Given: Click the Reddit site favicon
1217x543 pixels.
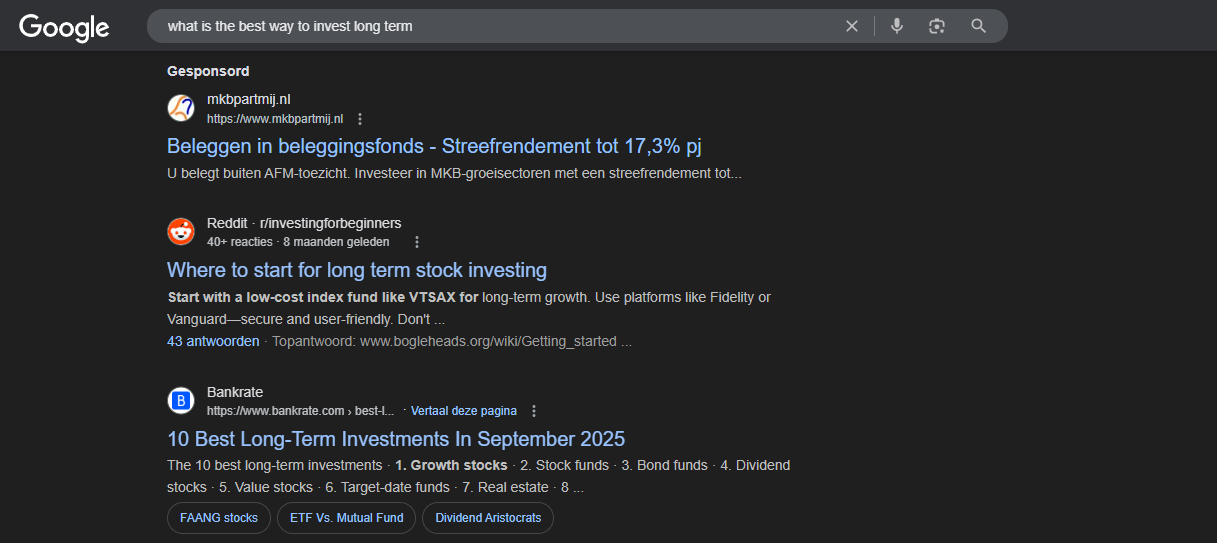Looking at the screenshot, I should (x=181, y=231).
